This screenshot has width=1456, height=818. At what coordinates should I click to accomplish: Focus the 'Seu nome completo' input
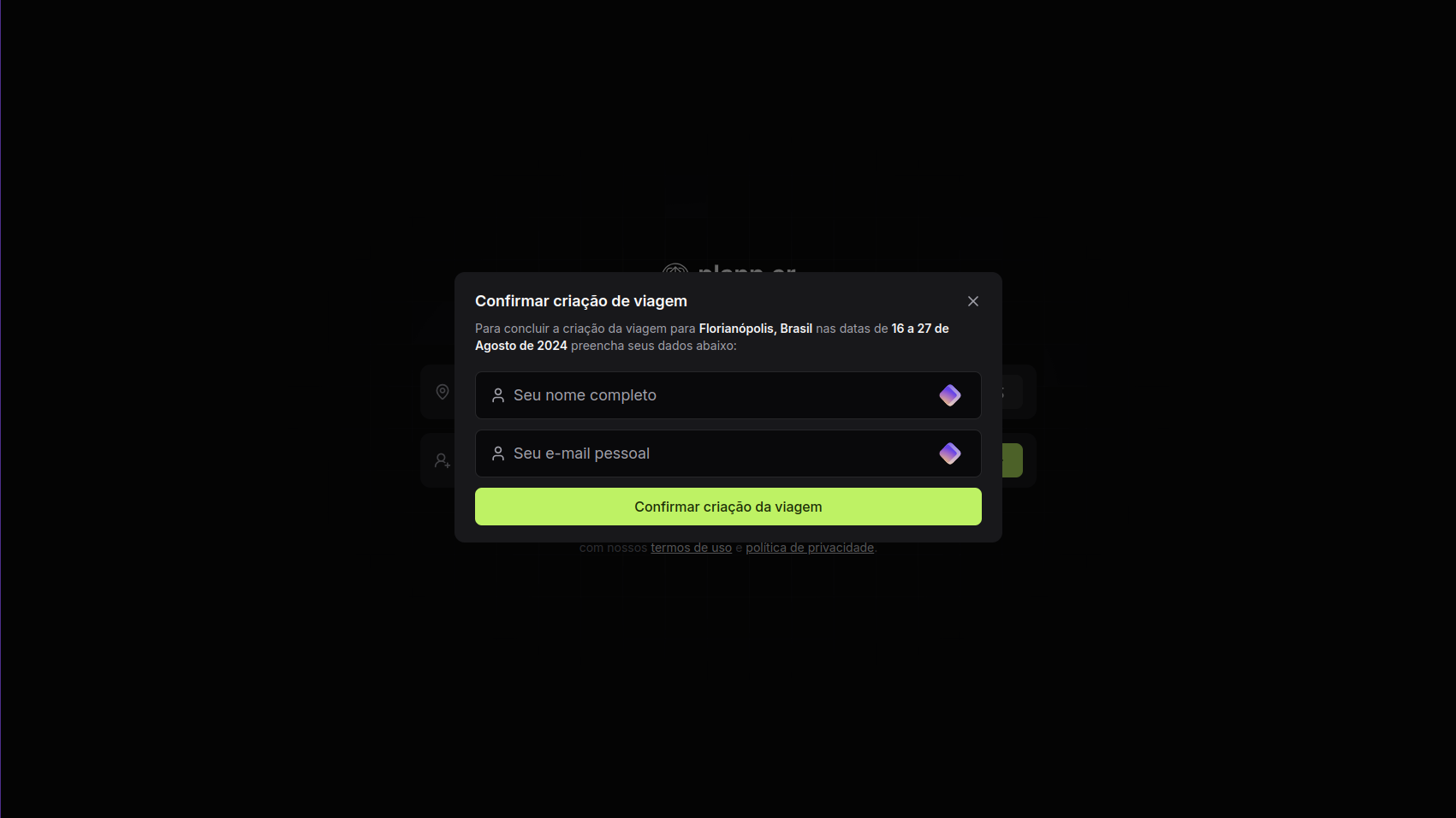pyautogui.click(x=719, y=395)
